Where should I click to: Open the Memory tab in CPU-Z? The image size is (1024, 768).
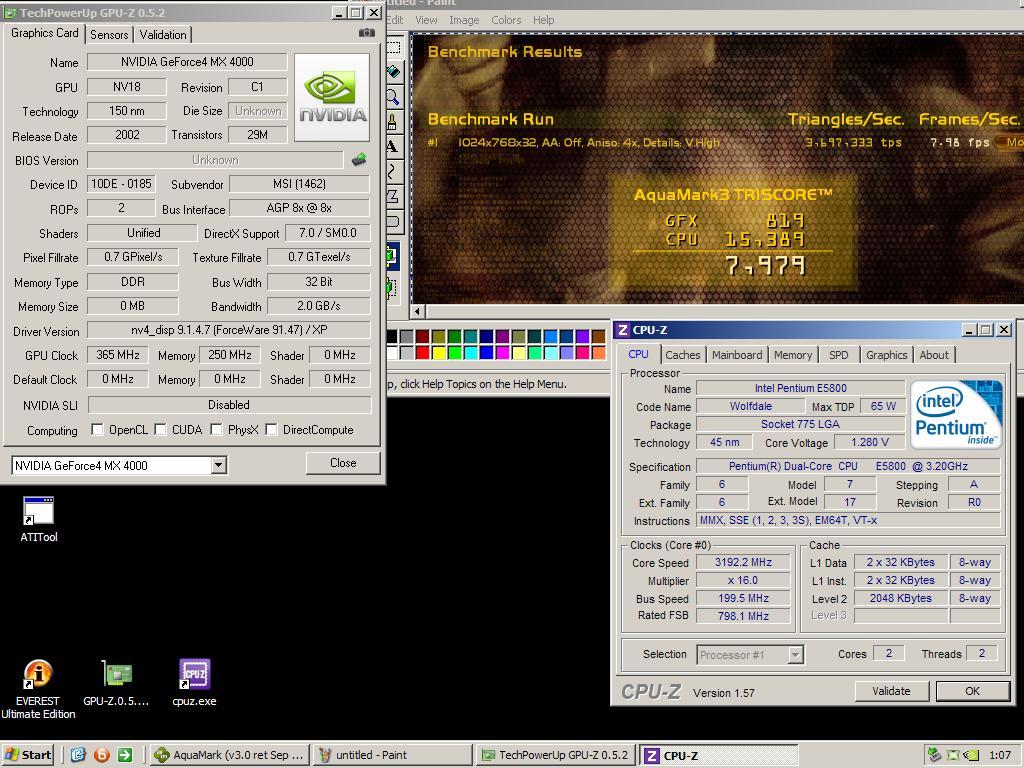click(793, 355)
